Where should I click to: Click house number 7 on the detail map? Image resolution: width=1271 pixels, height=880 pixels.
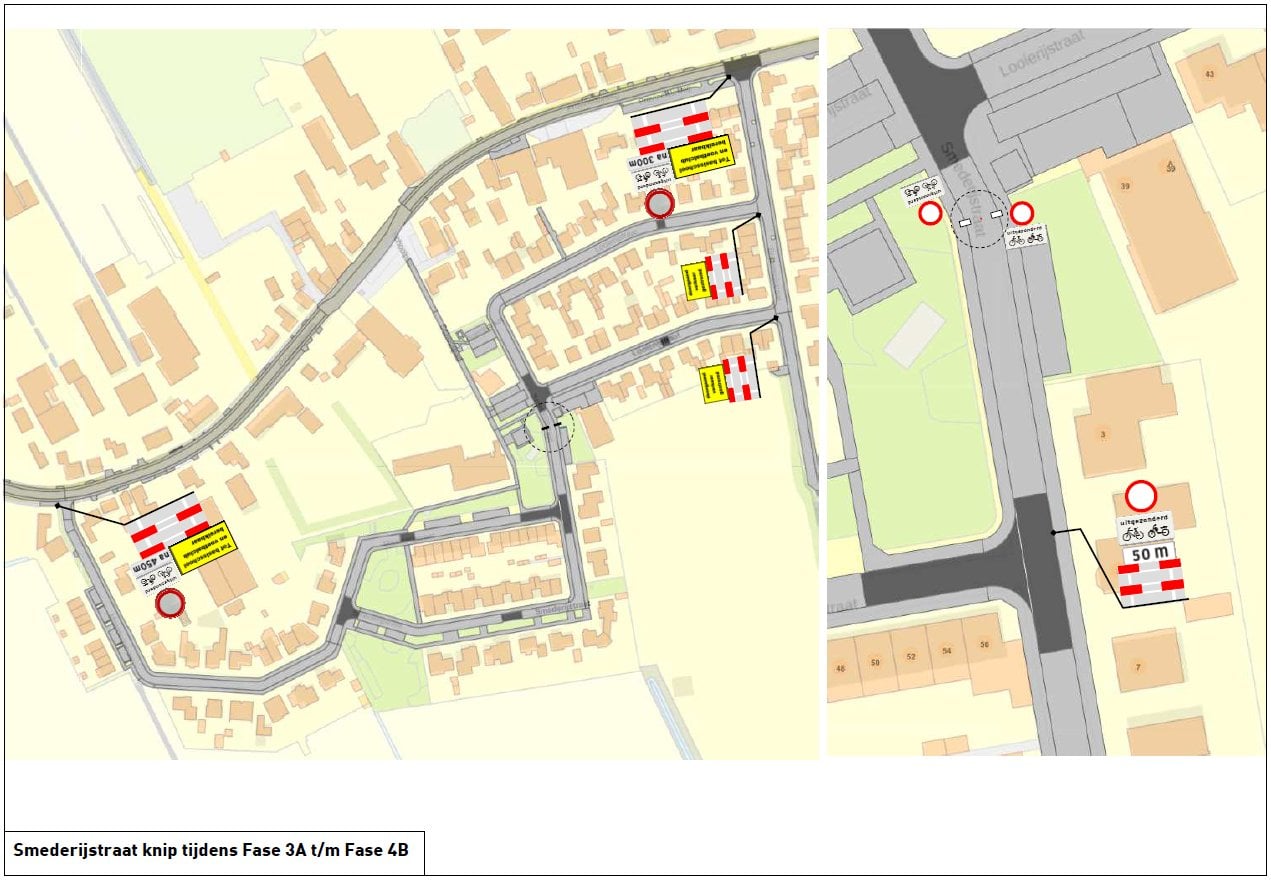[1138, 667]
